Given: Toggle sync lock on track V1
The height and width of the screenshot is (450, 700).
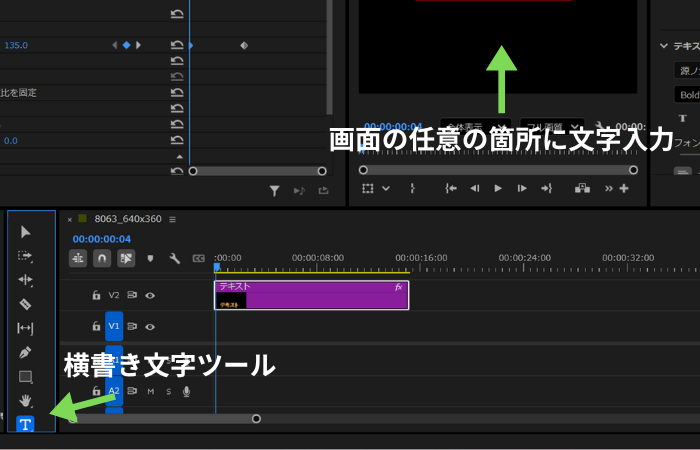Looking at the screenshot, I should click(132, 326).
